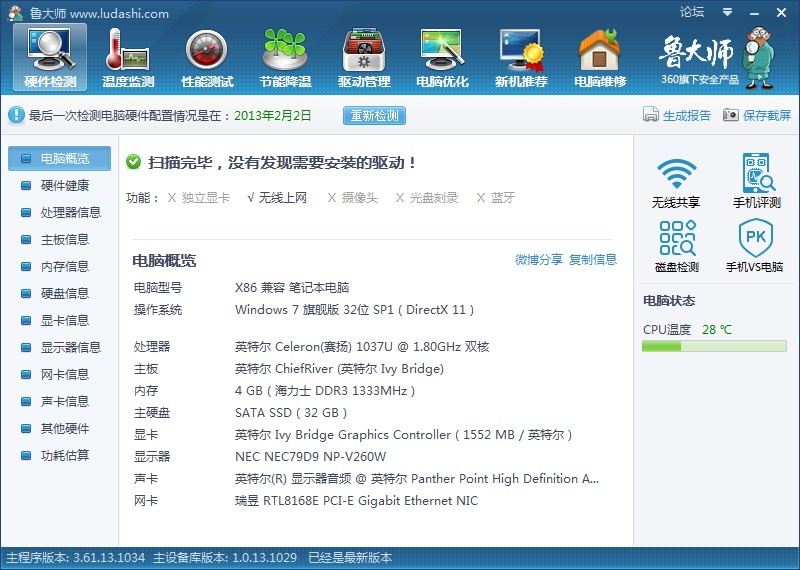Click 生成报告 printer icon
The width and height of the screenshot is (800, 570).
tap(651, 114)
